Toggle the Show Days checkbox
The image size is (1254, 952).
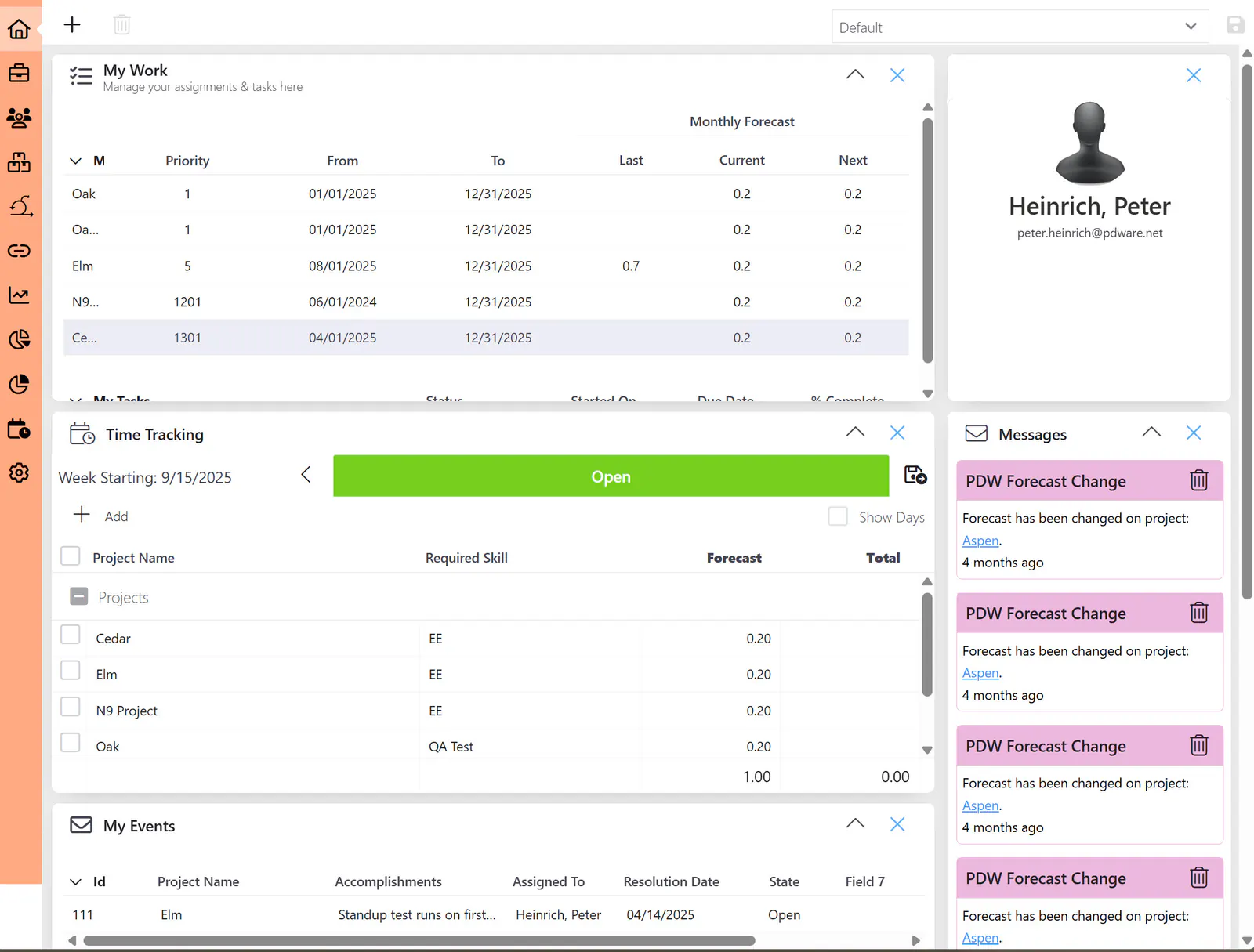pyautogui.click(x=838, y=516)
